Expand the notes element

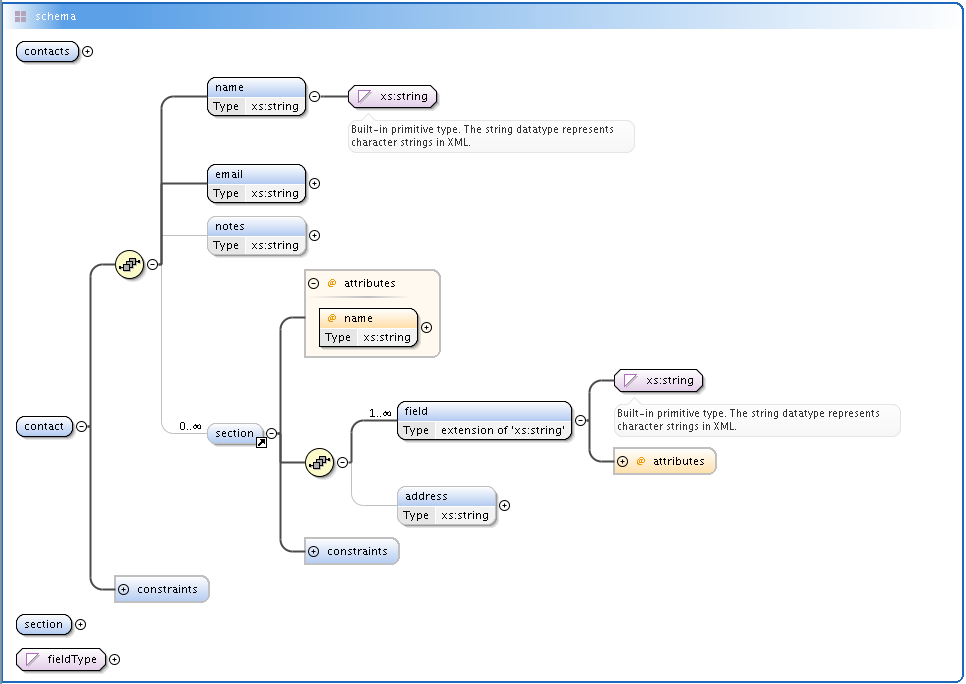(x=314, y=235)
